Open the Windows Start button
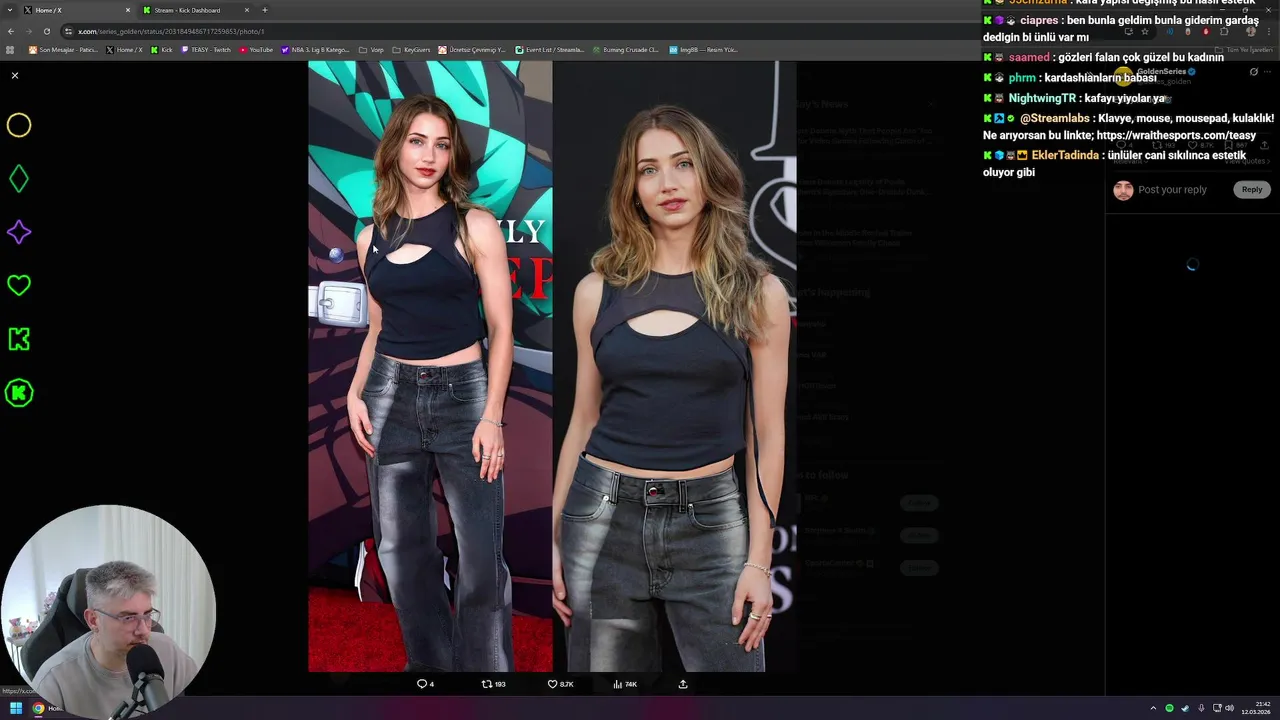This screenshot has height=720, width=1280. [x=16, y=708]
